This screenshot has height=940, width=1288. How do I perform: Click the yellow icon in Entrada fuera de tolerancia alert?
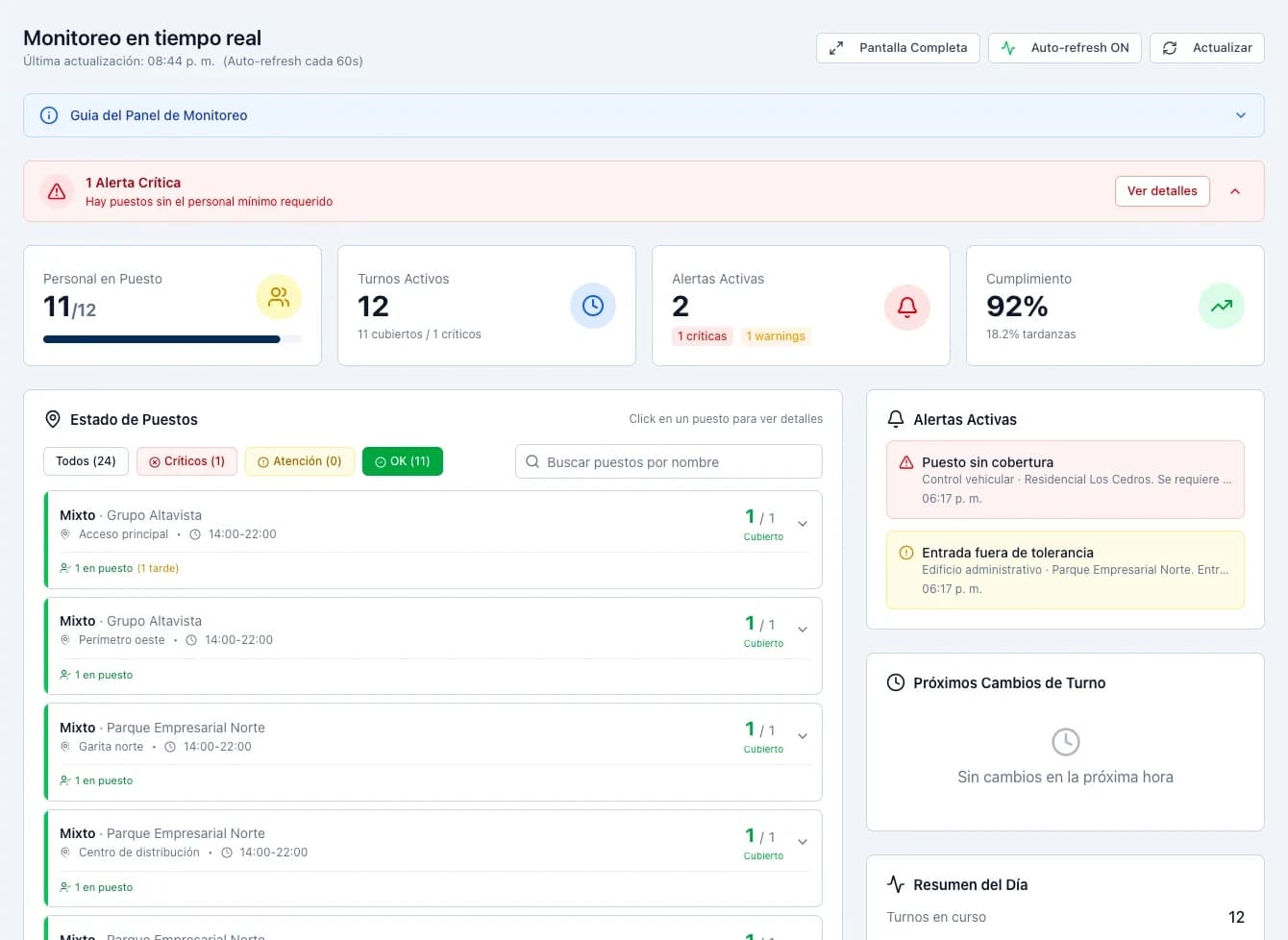tap(906, 553)
